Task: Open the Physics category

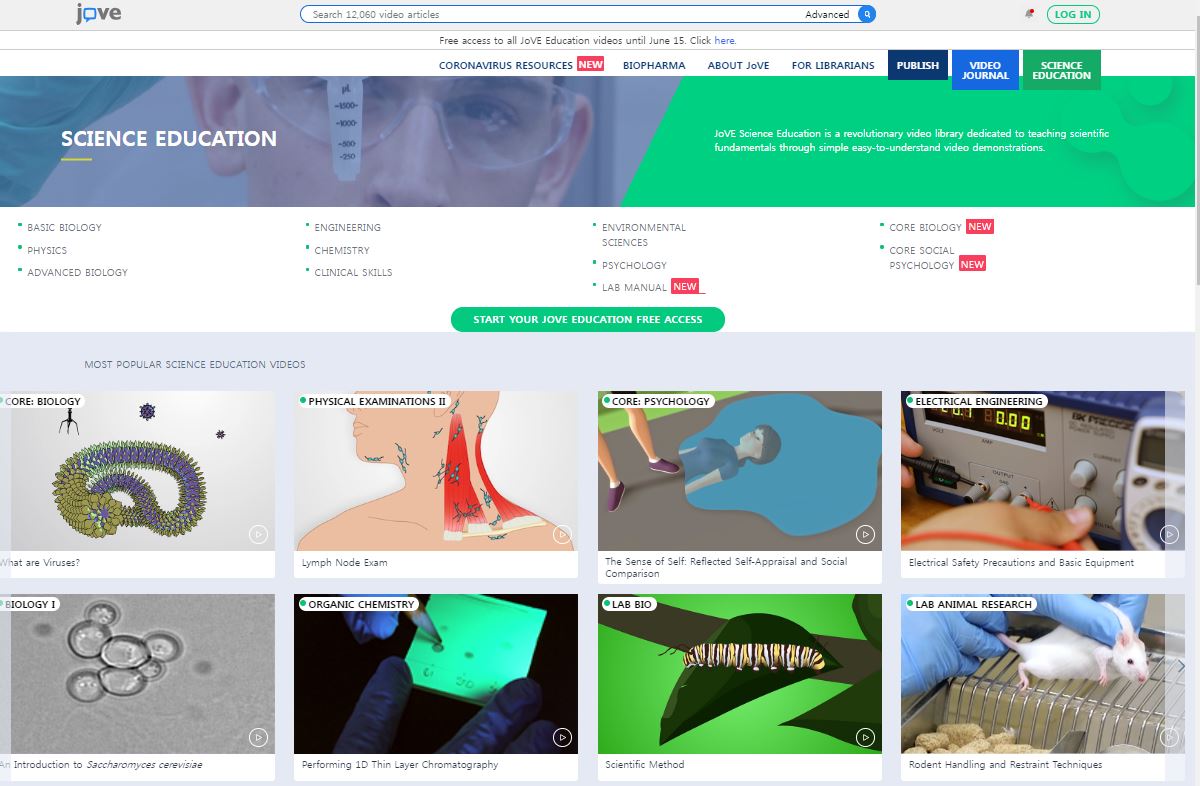Action: click(47, 250)
